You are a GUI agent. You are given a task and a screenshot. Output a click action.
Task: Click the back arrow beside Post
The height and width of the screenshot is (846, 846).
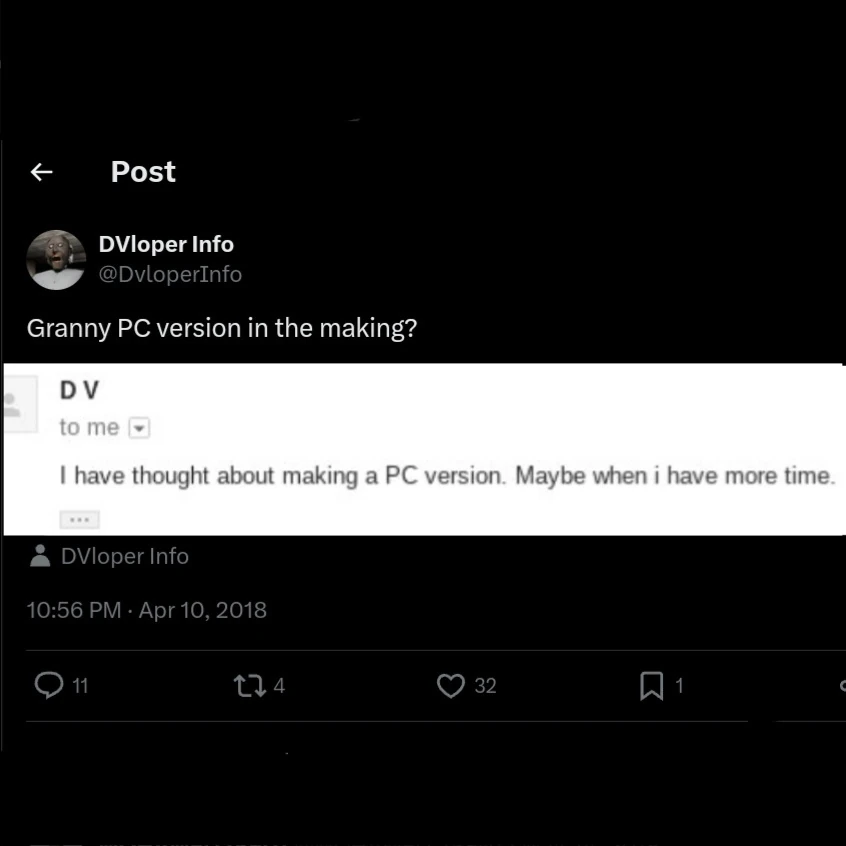point(41,172)
